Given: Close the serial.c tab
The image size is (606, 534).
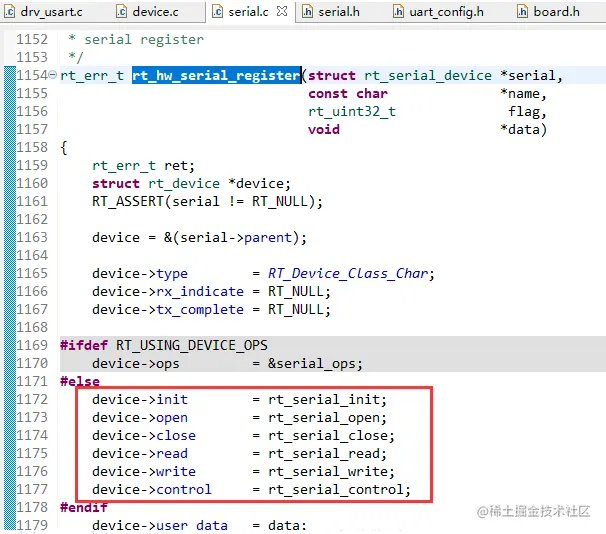Looking at the screenshot, I should point(283,11).
